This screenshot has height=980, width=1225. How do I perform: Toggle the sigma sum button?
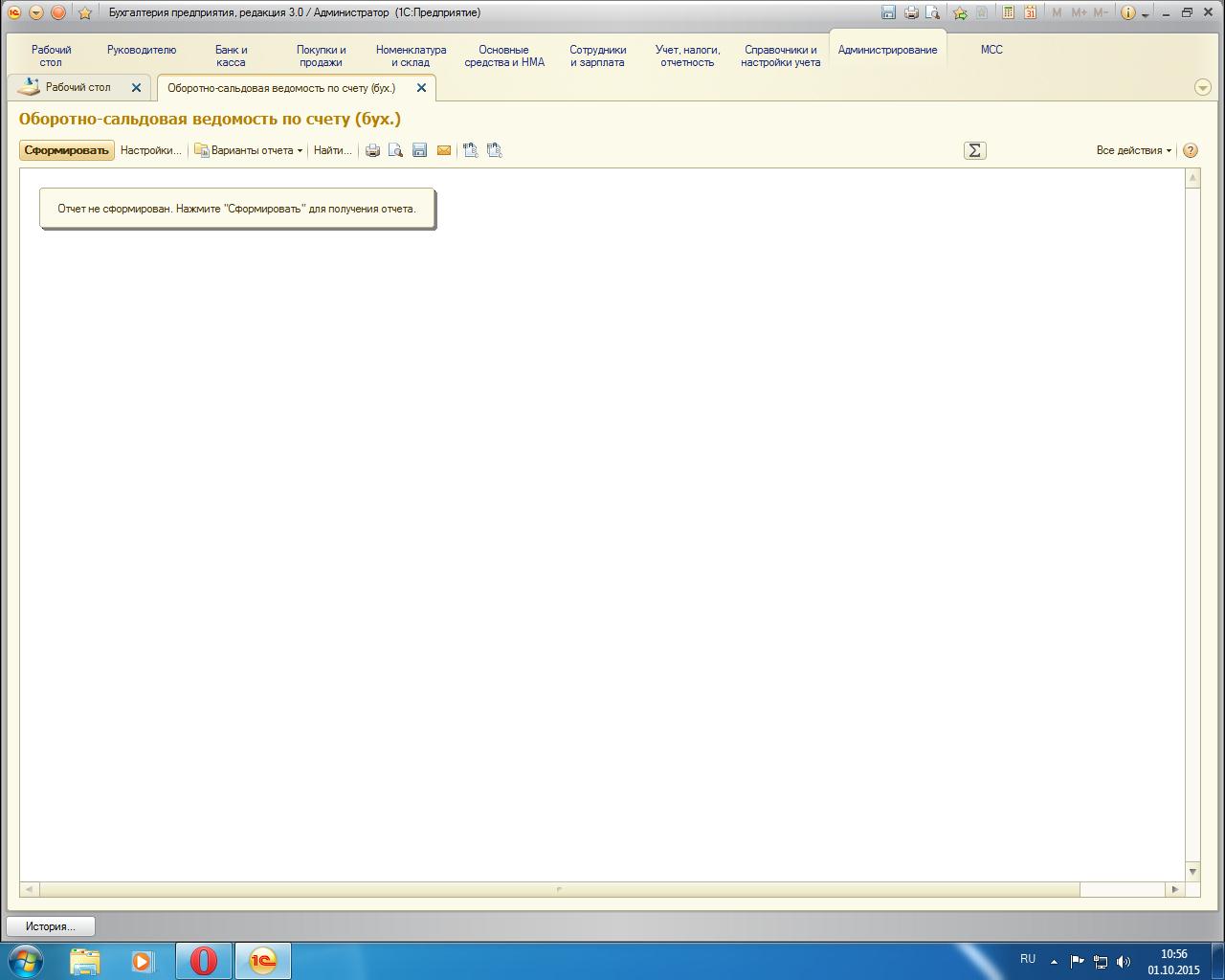click(974, 150)
